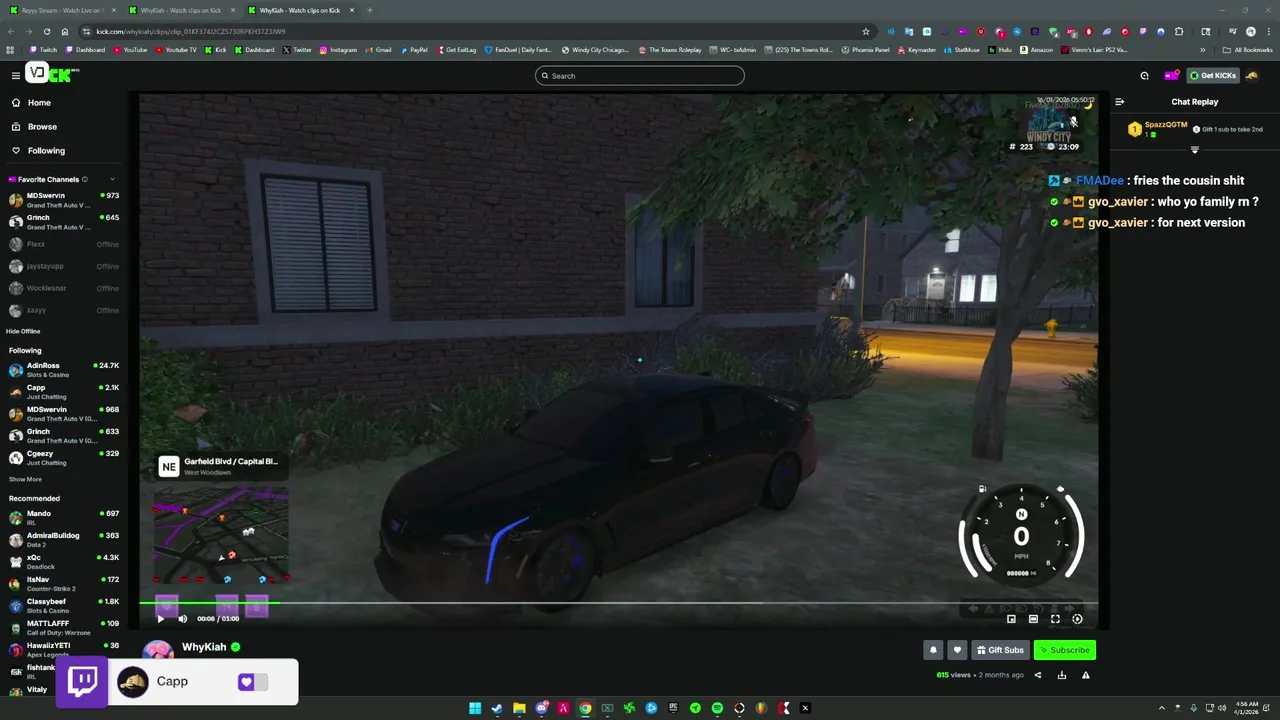This screenshot has height=720, width=1280.
Task: Download the clip
Action: tap(1061, 675)
